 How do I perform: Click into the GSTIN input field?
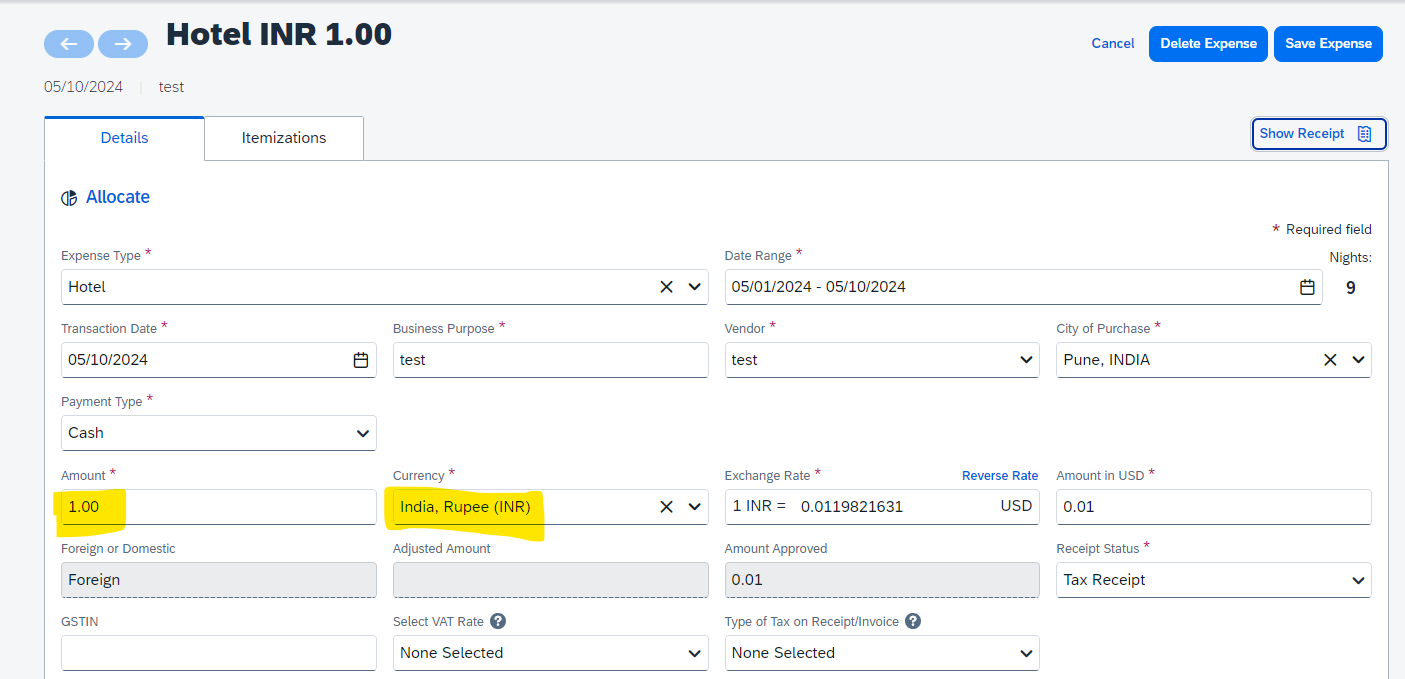pyautogui.click(x=218, y=653)
